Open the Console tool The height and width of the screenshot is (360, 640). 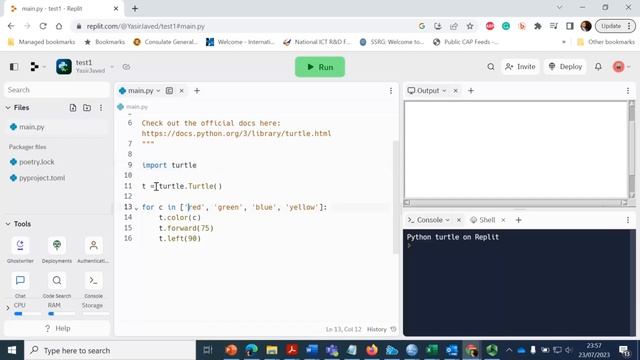click(93, 284)
